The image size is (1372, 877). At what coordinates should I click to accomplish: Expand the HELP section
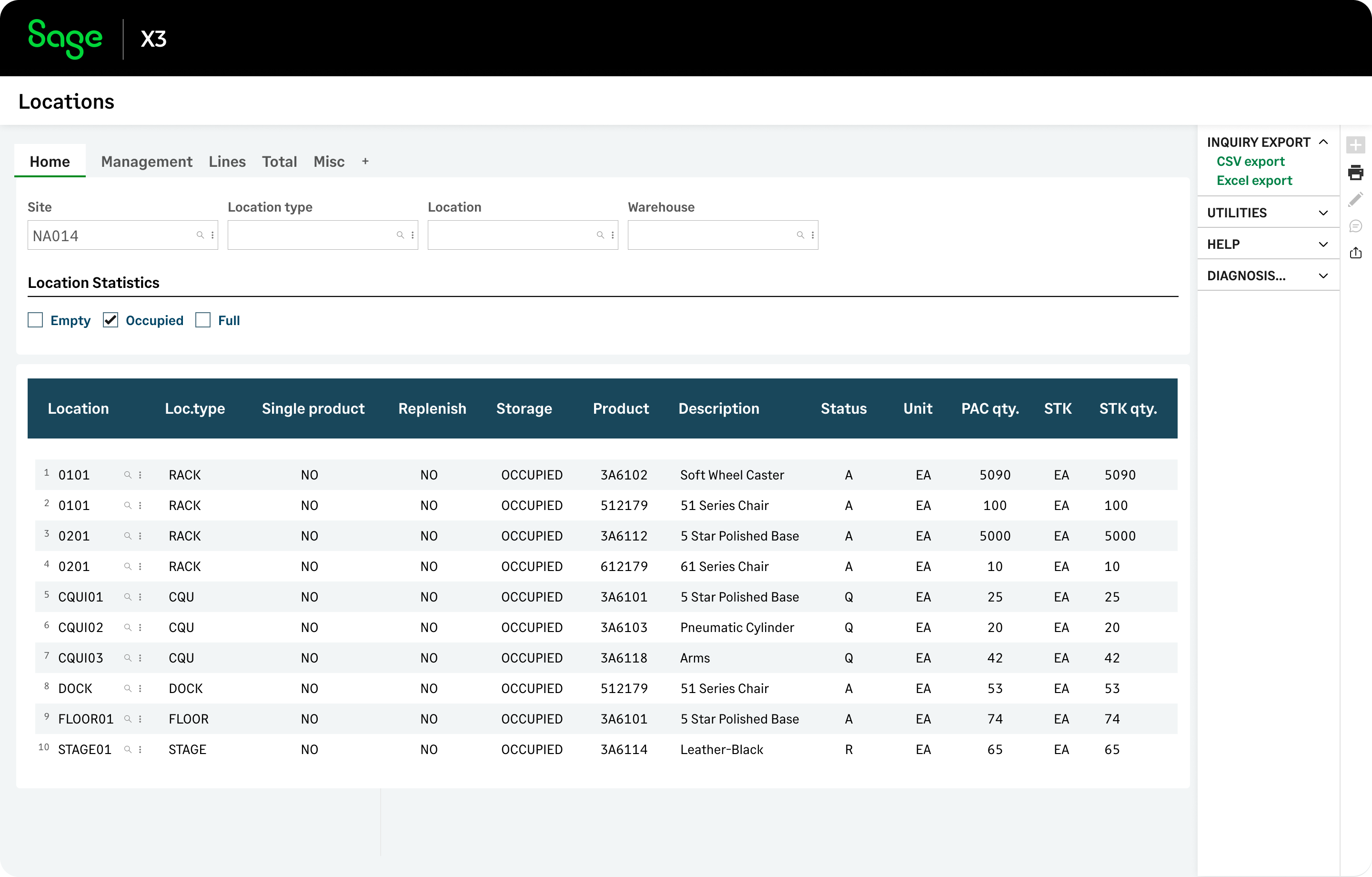[x=1323, y=244]
